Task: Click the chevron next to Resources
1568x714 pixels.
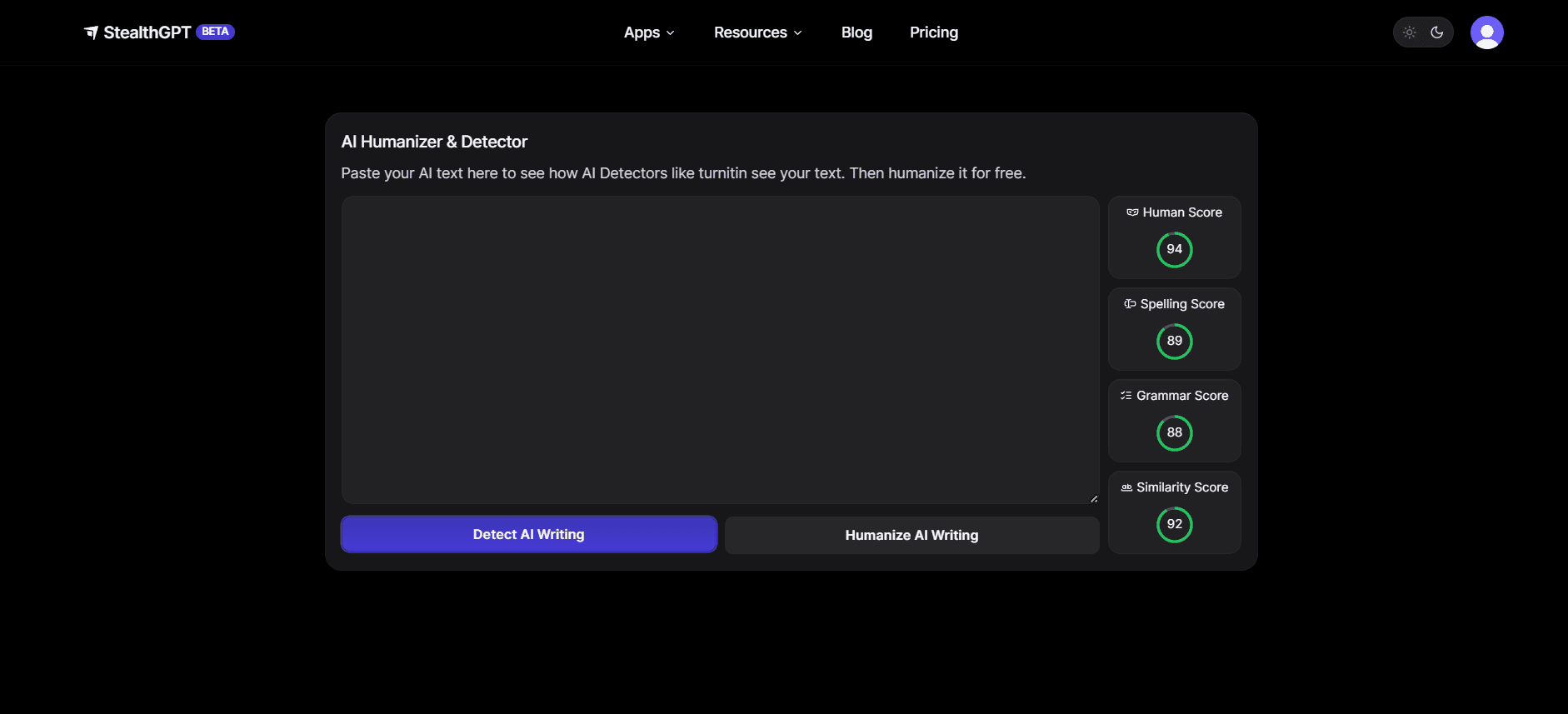Action: (797, 33)
